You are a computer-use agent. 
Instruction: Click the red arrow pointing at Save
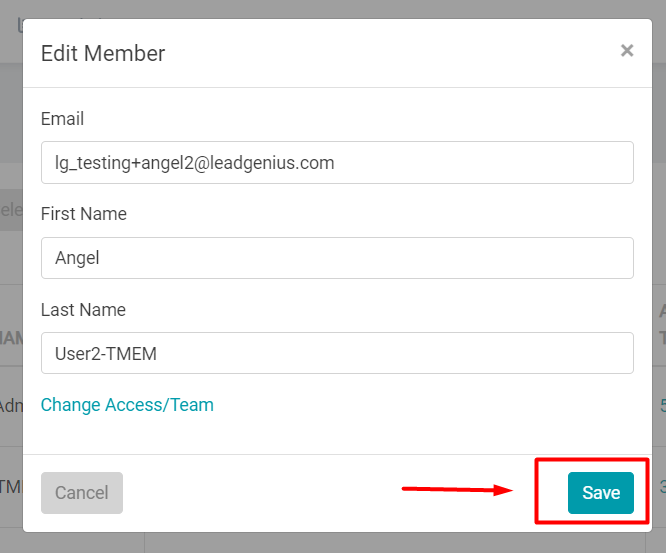(457, 490)
